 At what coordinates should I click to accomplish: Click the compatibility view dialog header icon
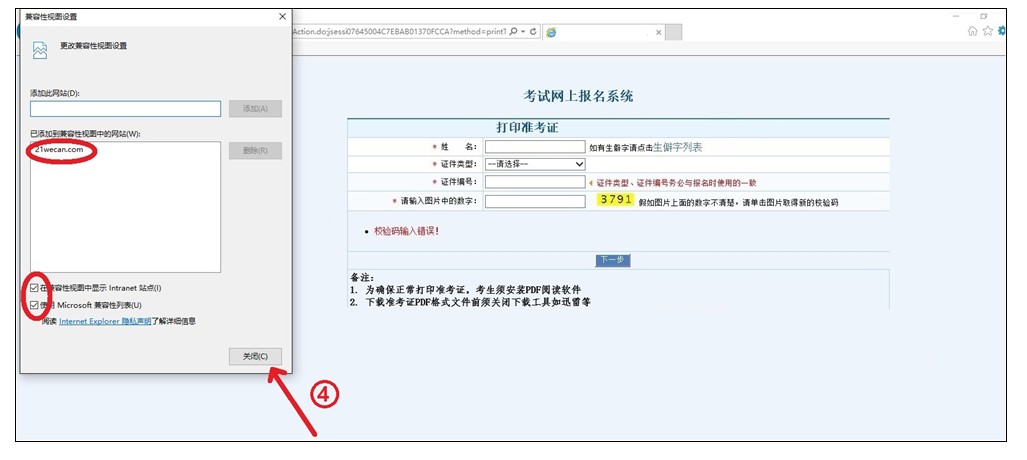(x=40, y=50)
